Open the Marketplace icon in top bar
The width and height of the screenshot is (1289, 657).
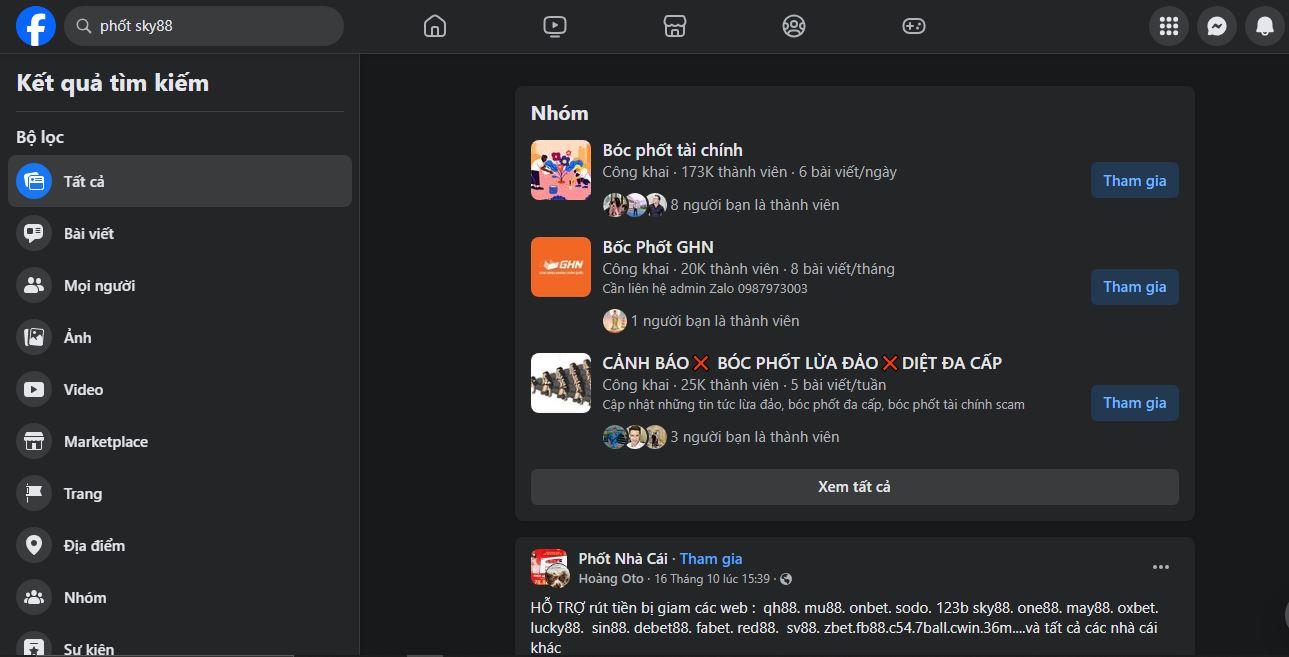tap(675, 26)
